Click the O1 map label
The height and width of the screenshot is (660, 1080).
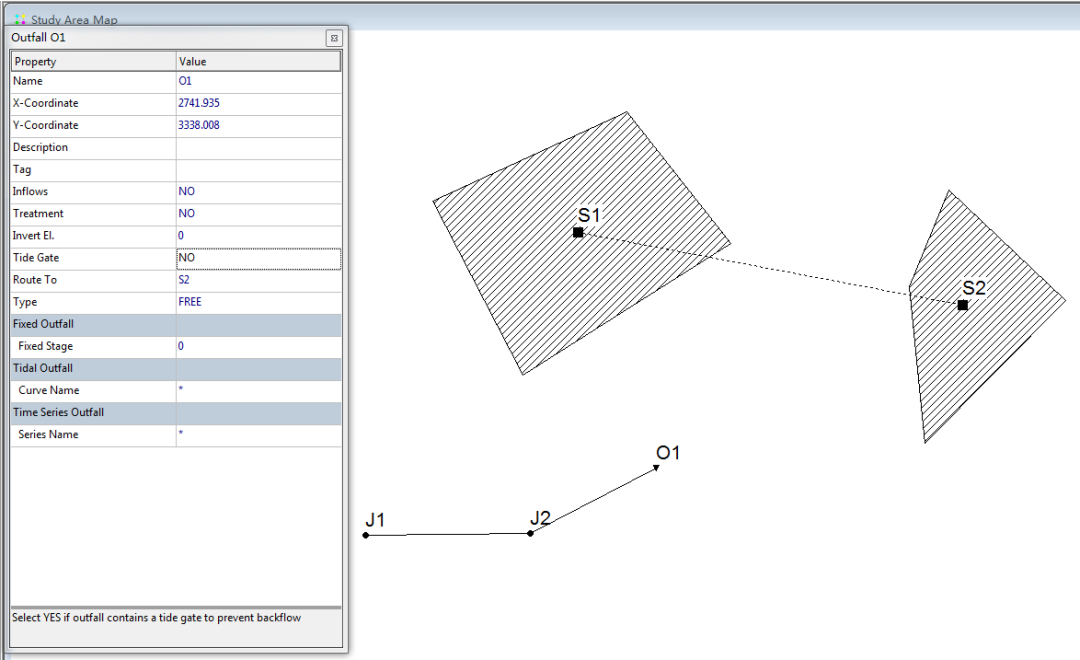[x=667, y=453]
